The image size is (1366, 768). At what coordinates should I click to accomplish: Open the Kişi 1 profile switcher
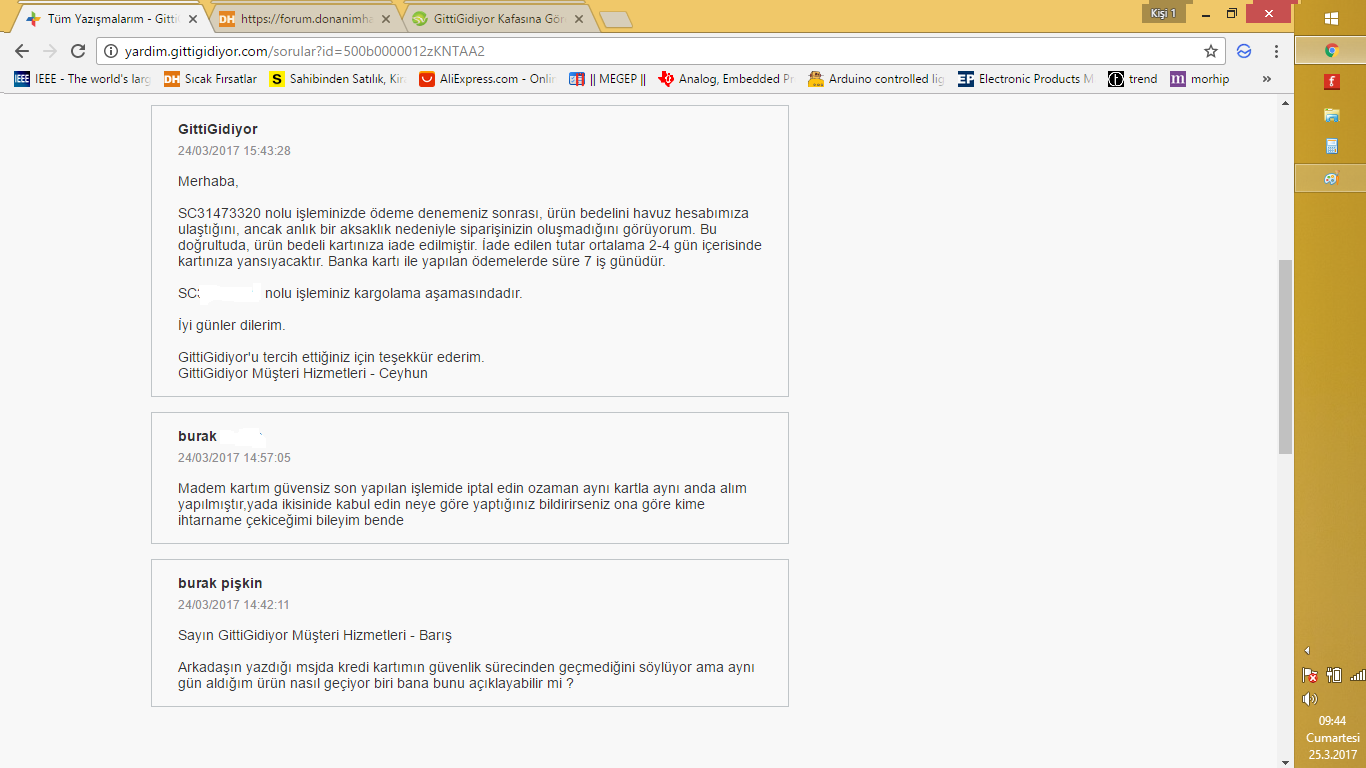1163,13
